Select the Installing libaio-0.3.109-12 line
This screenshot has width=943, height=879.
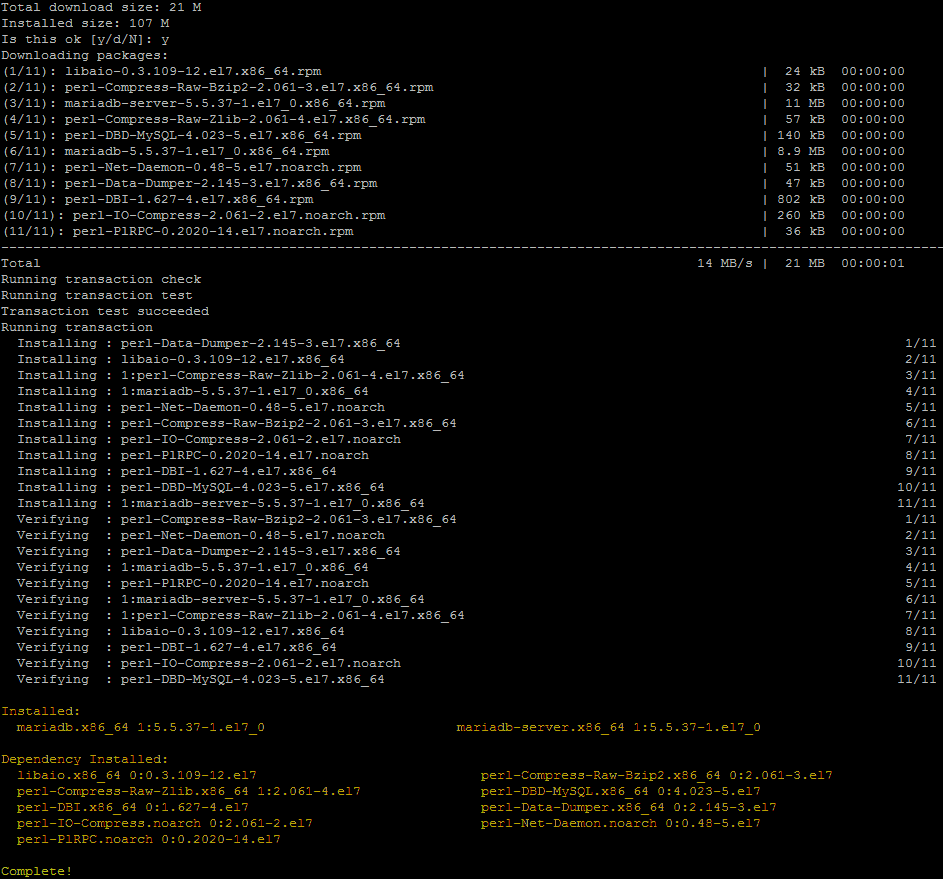pyautogui.click(x=476, y=360)
